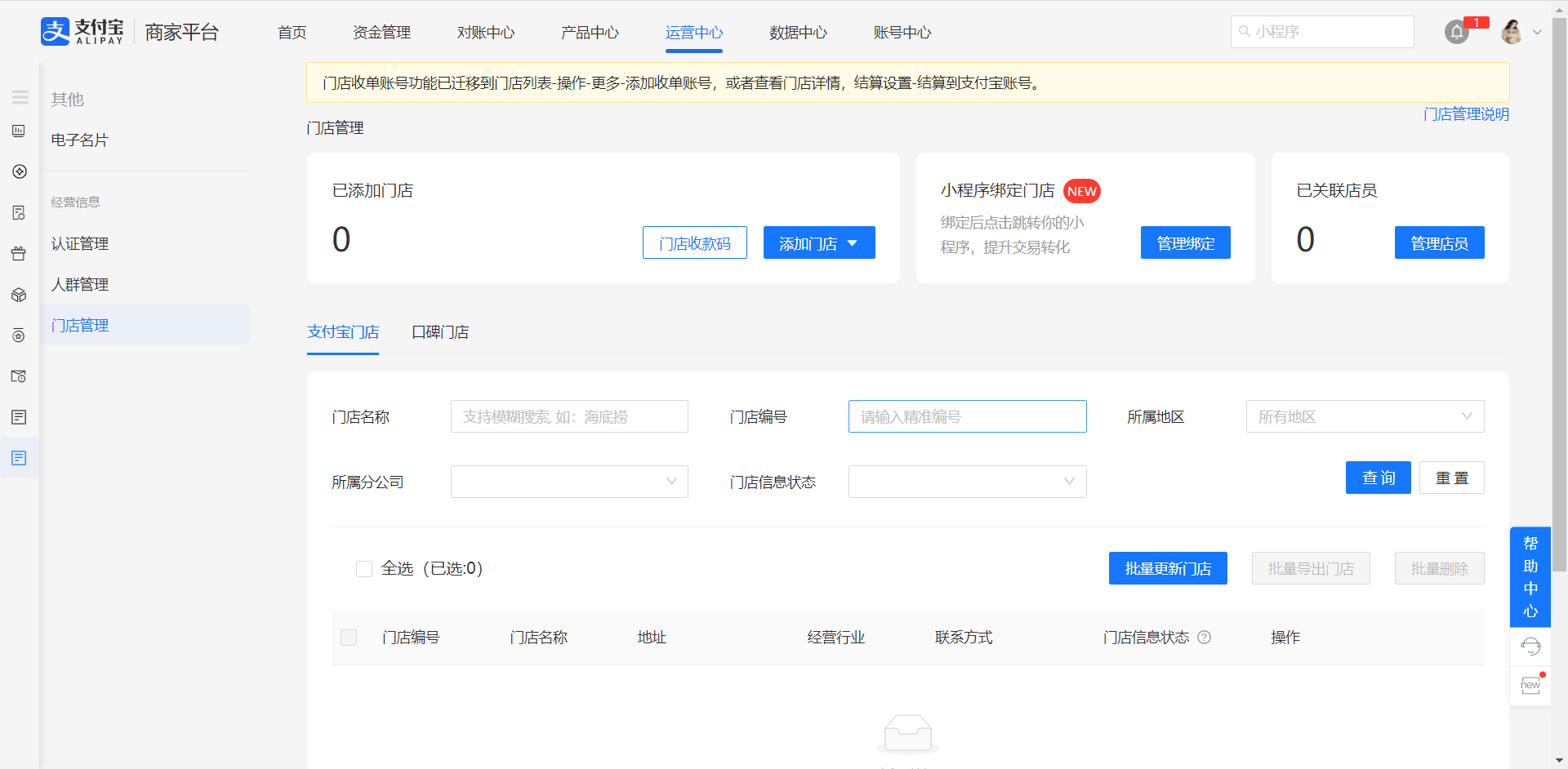Image resolution: width=1568 pixels, height=769 pixels.
Task: Click the 门店编号 column header
Action: click(411, 638)
